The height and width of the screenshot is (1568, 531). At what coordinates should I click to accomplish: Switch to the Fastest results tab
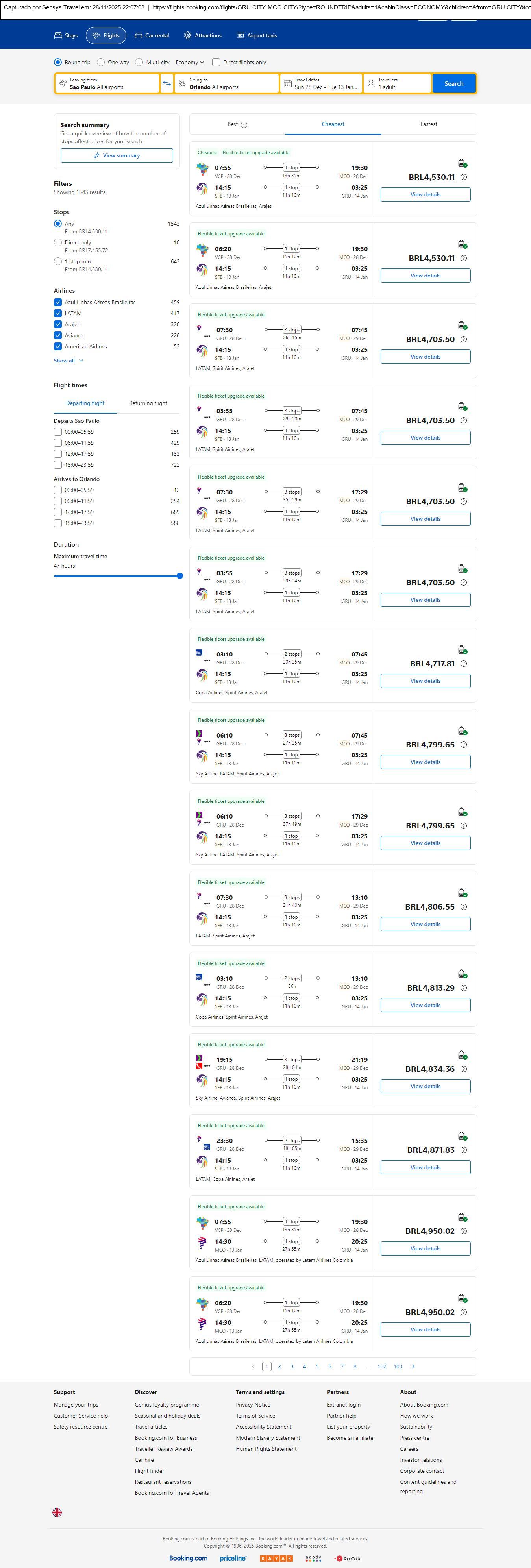click(429, 124)
